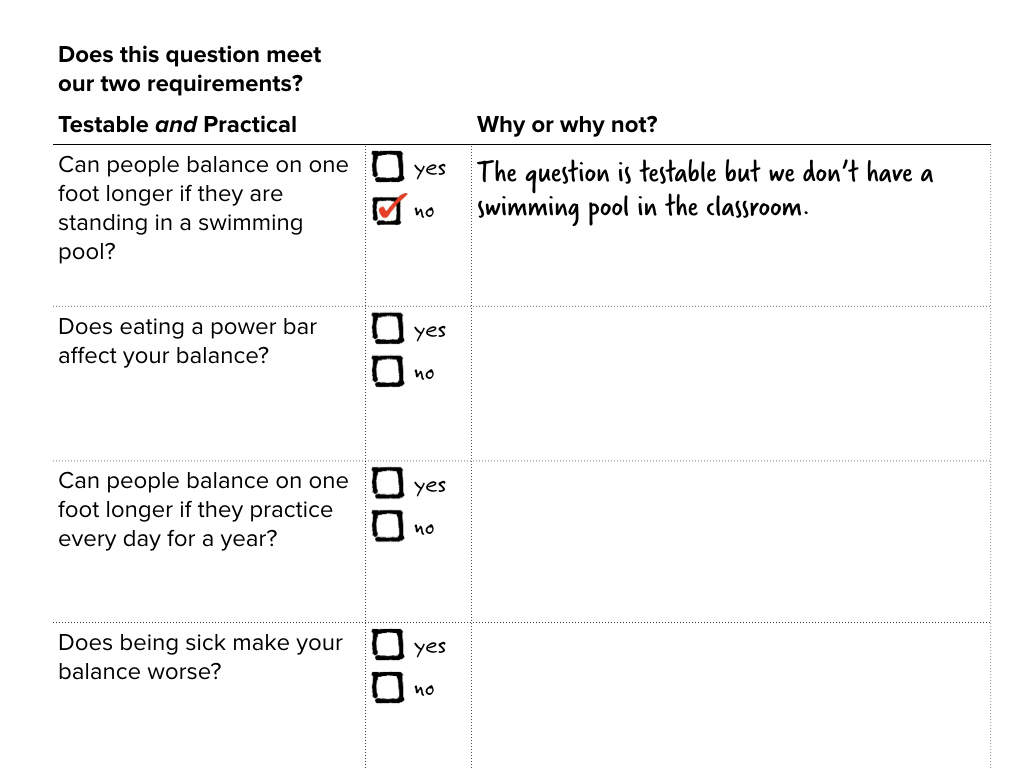Screen dimensions: 1024x768
Task: Check yes for being sick question
Action: [x=388, y=645]
